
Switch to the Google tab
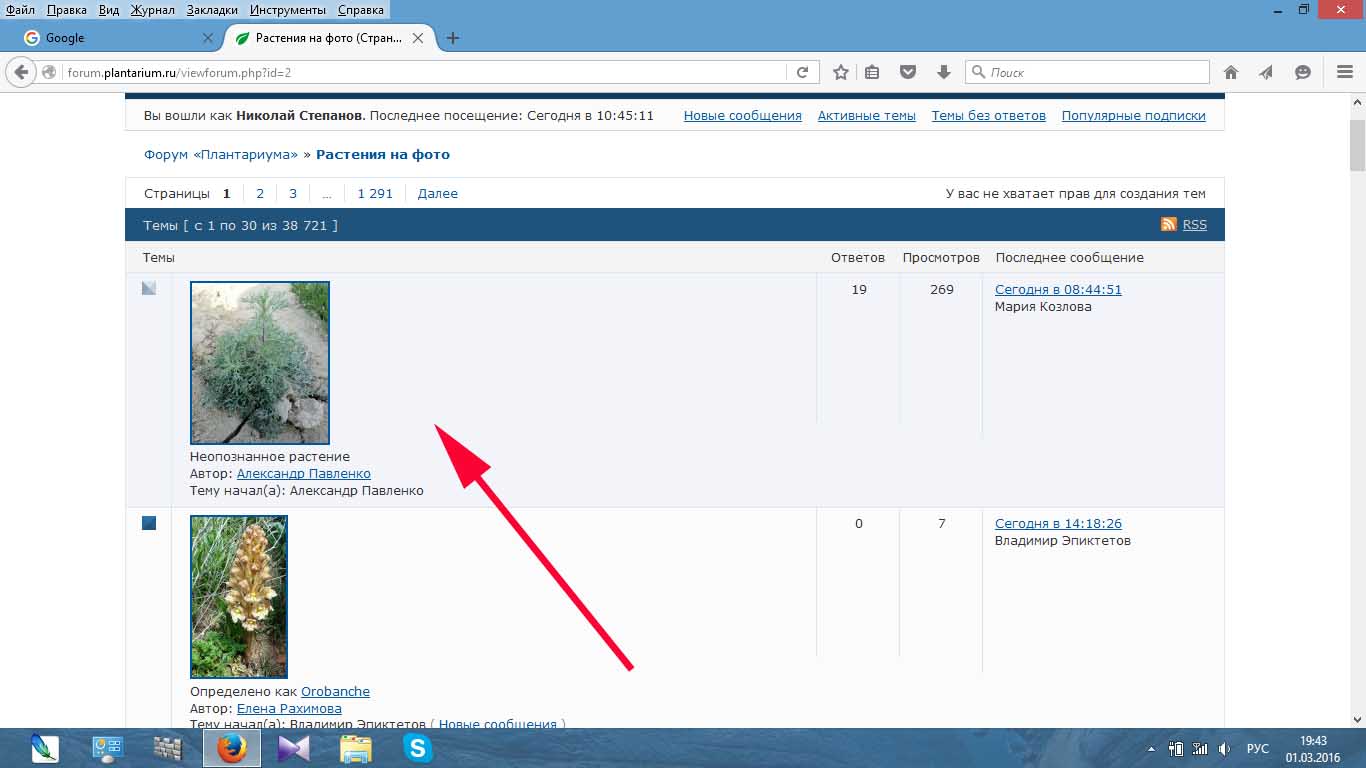pyautogui.click(x=110, y=38)
